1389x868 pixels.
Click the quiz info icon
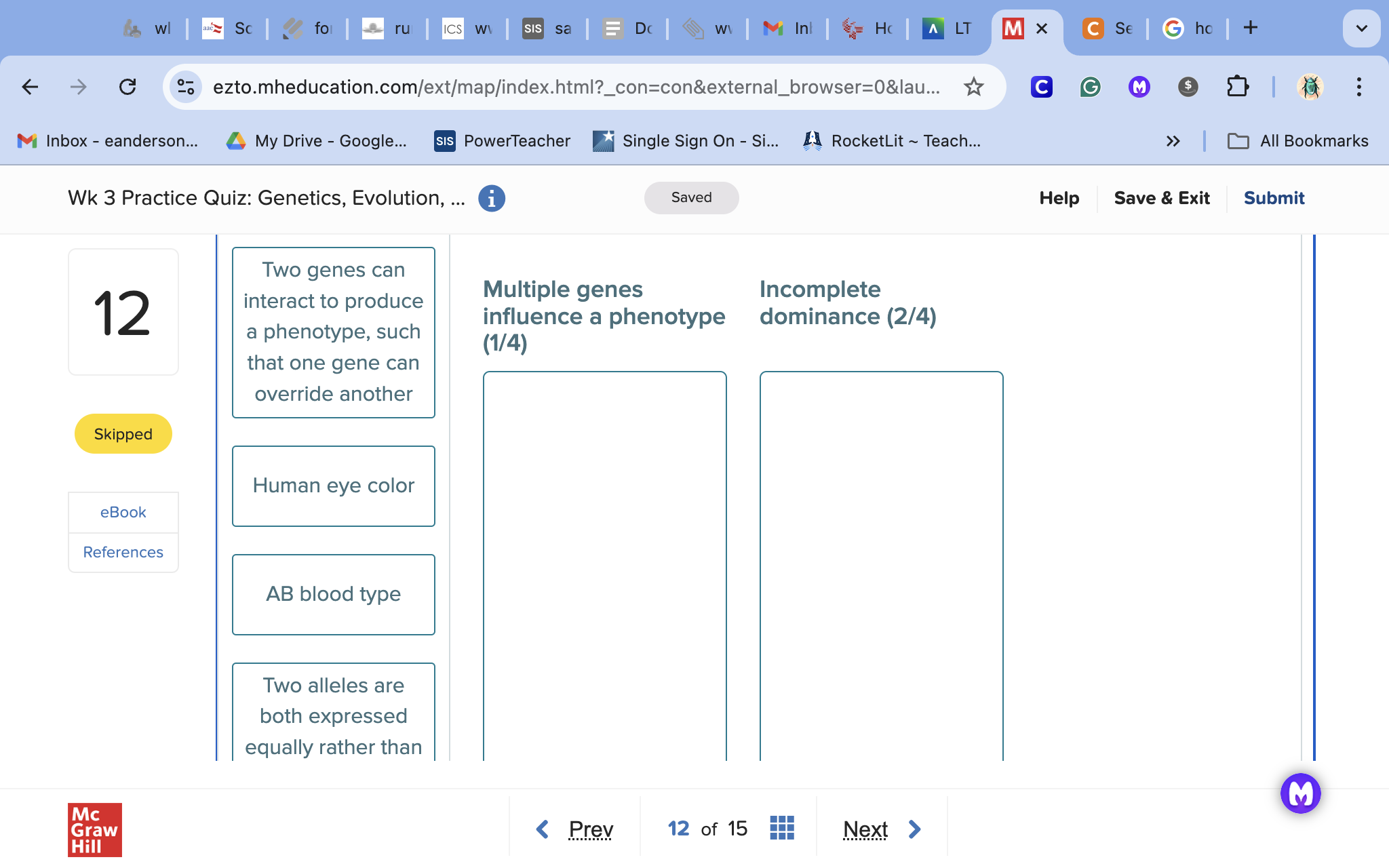coord(491,198)
